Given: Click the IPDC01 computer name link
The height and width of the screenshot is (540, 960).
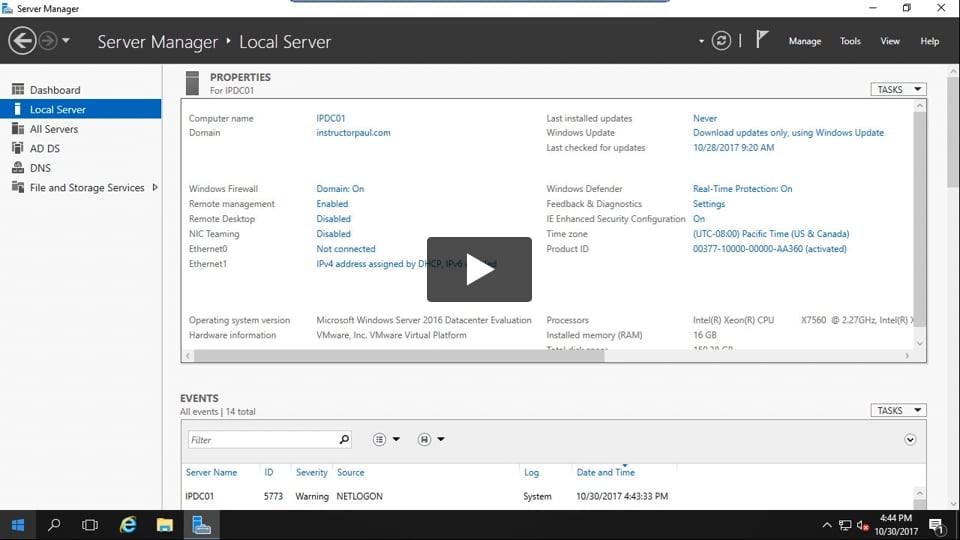Looking at the screenshot, I should click(331, 118).
